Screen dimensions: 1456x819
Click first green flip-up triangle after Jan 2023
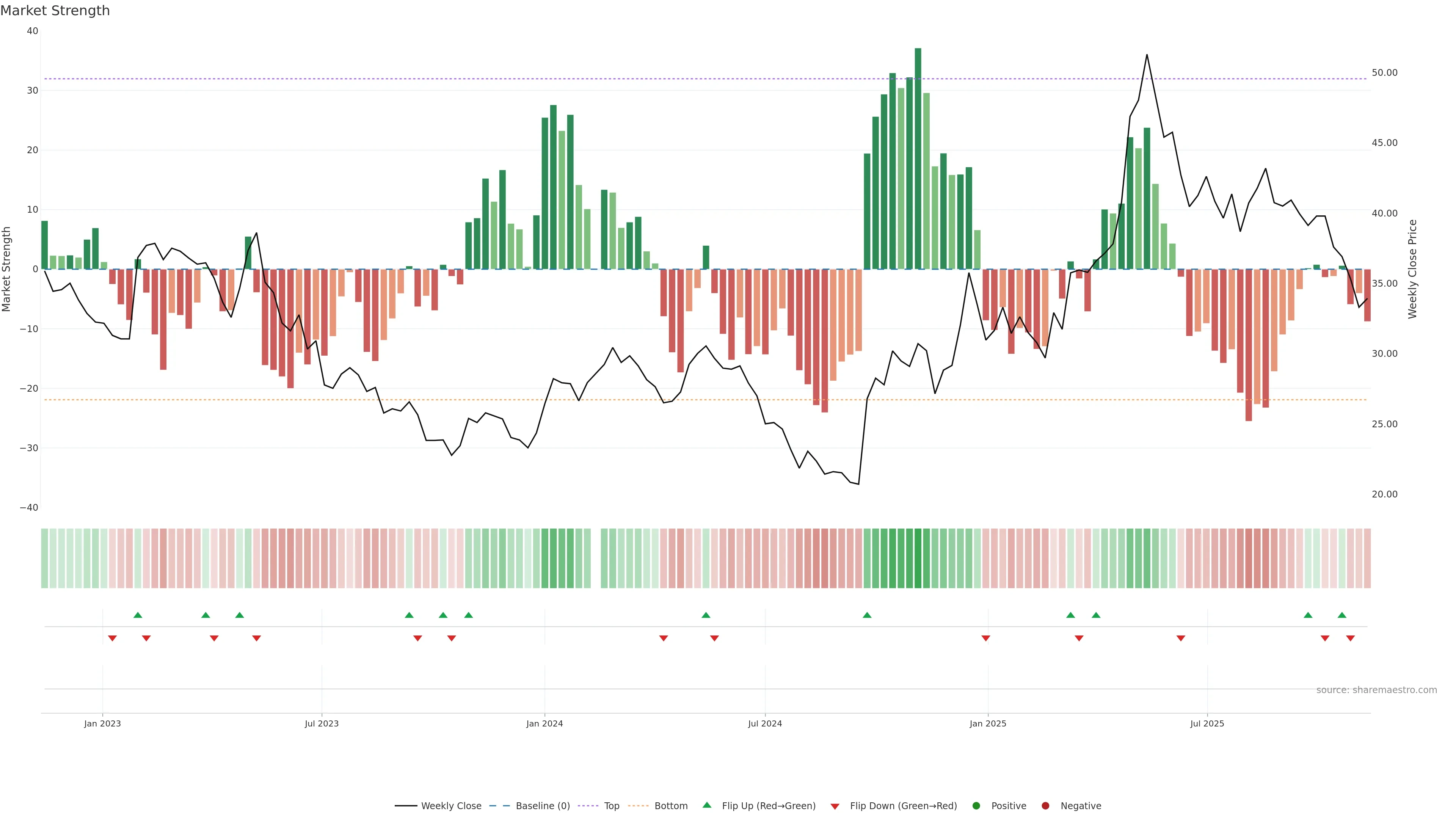click(138, 615)
